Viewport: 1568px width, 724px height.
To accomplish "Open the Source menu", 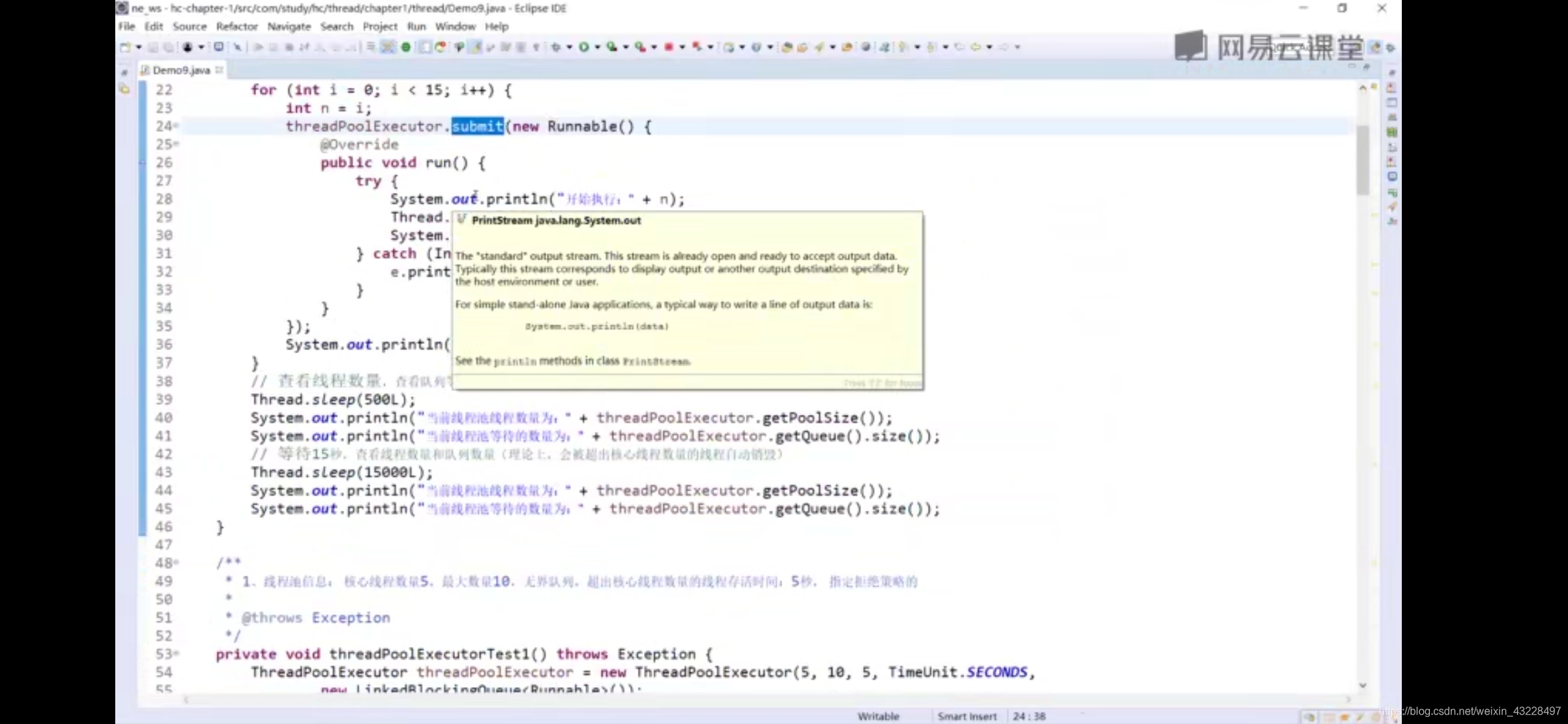I will (x=190, y=26).
